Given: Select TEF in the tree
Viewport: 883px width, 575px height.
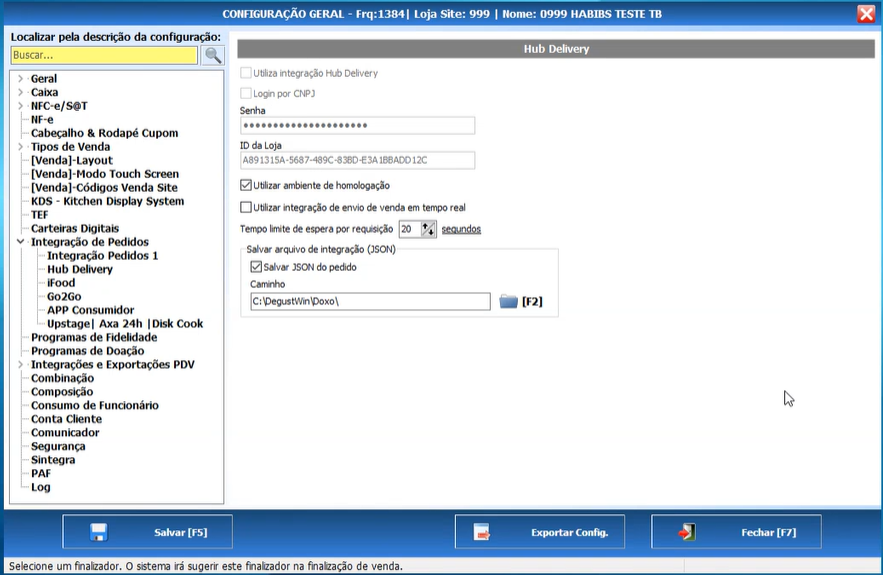Looking at the screenshot, I should 39,215.
